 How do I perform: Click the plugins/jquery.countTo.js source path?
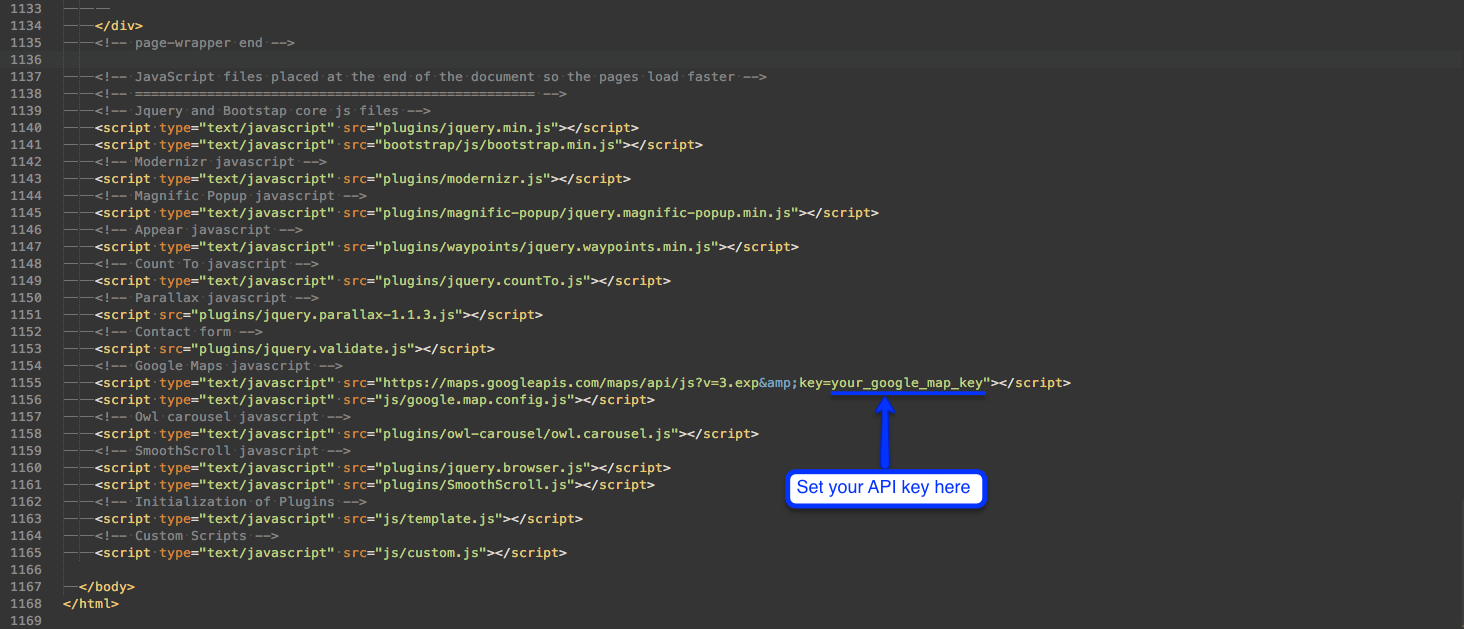[482, 281]
